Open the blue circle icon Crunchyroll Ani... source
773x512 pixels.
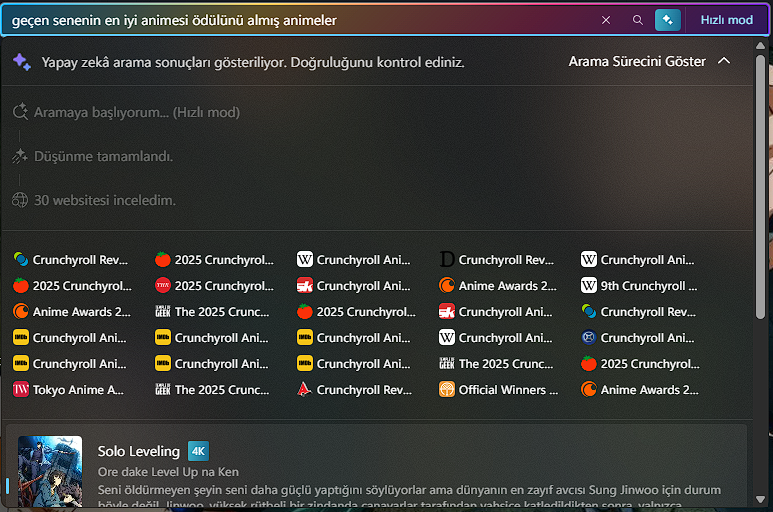pos(637,338)
